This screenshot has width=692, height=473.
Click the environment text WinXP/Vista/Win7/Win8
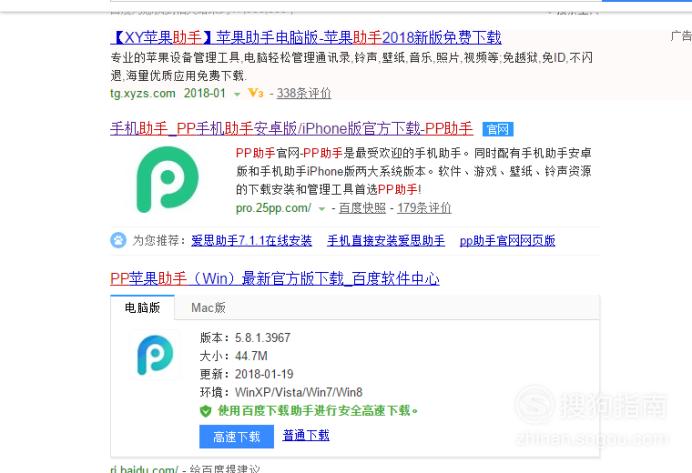(x=299, y=392)
